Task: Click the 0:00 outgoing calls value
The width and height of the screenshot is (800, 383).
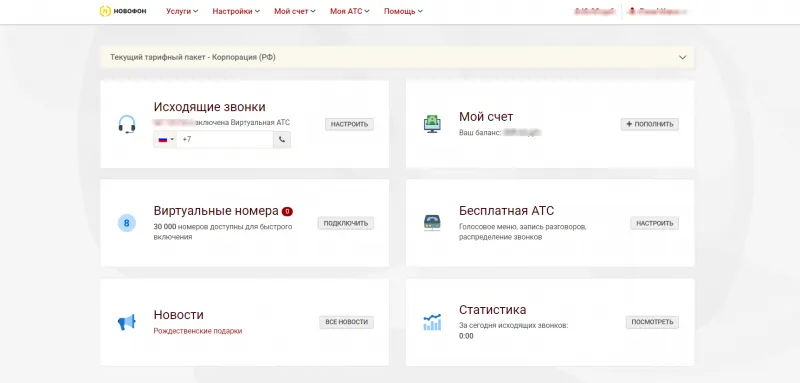Action: click(x=466, y=336)
